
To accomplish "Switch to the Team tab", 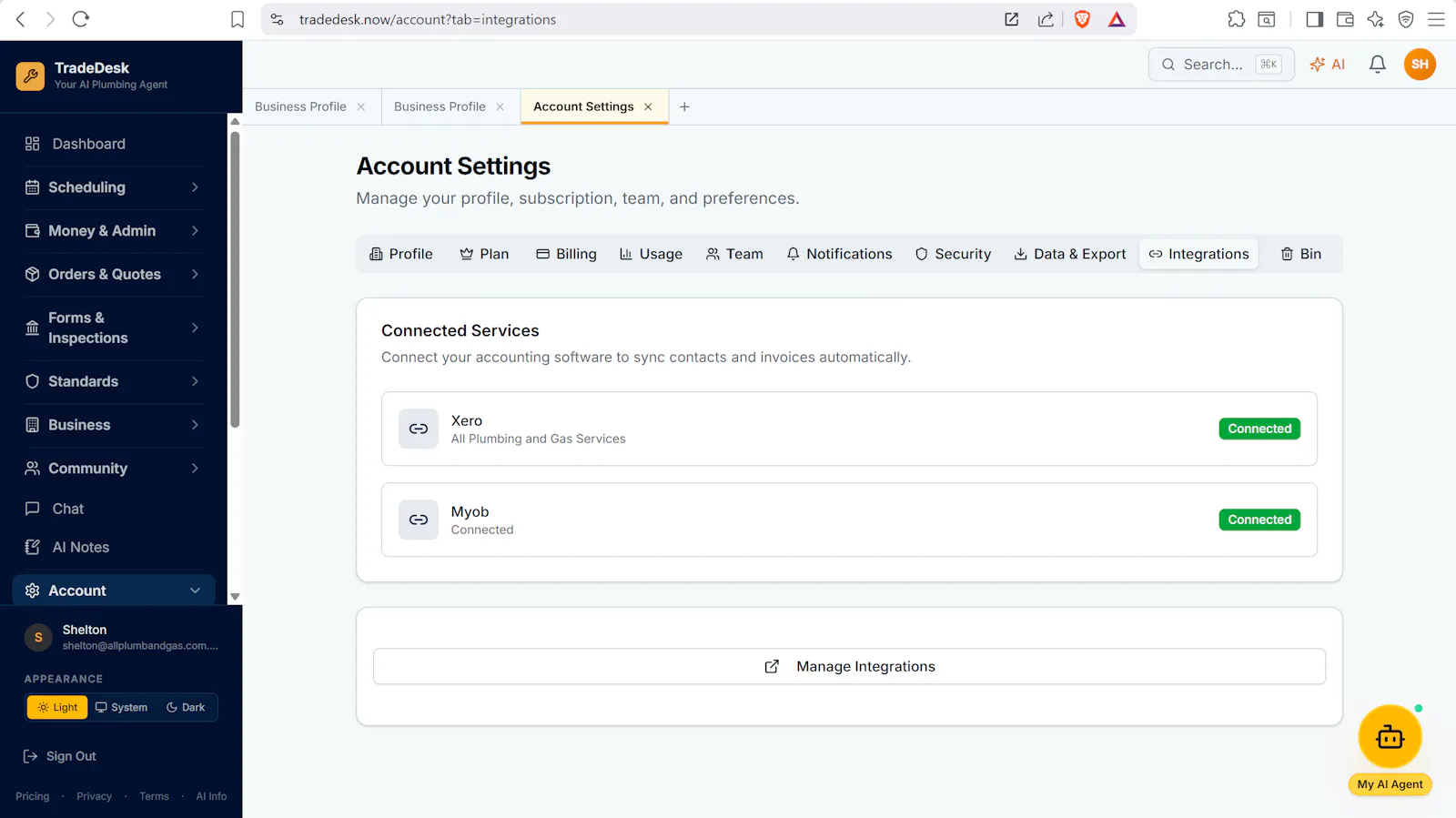I will click(734, 254).
